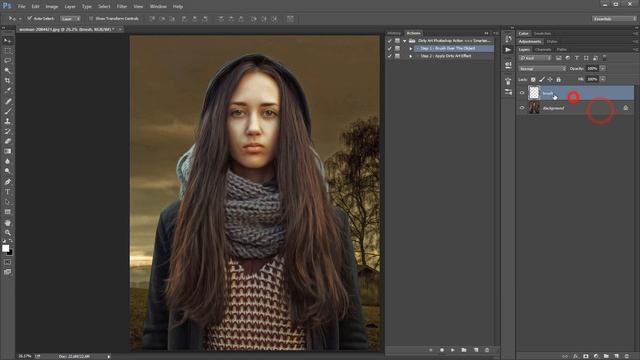Viewport: 640px width, 360px height.
Task: Stop playing or recording the action
Action: pos(431,350)
